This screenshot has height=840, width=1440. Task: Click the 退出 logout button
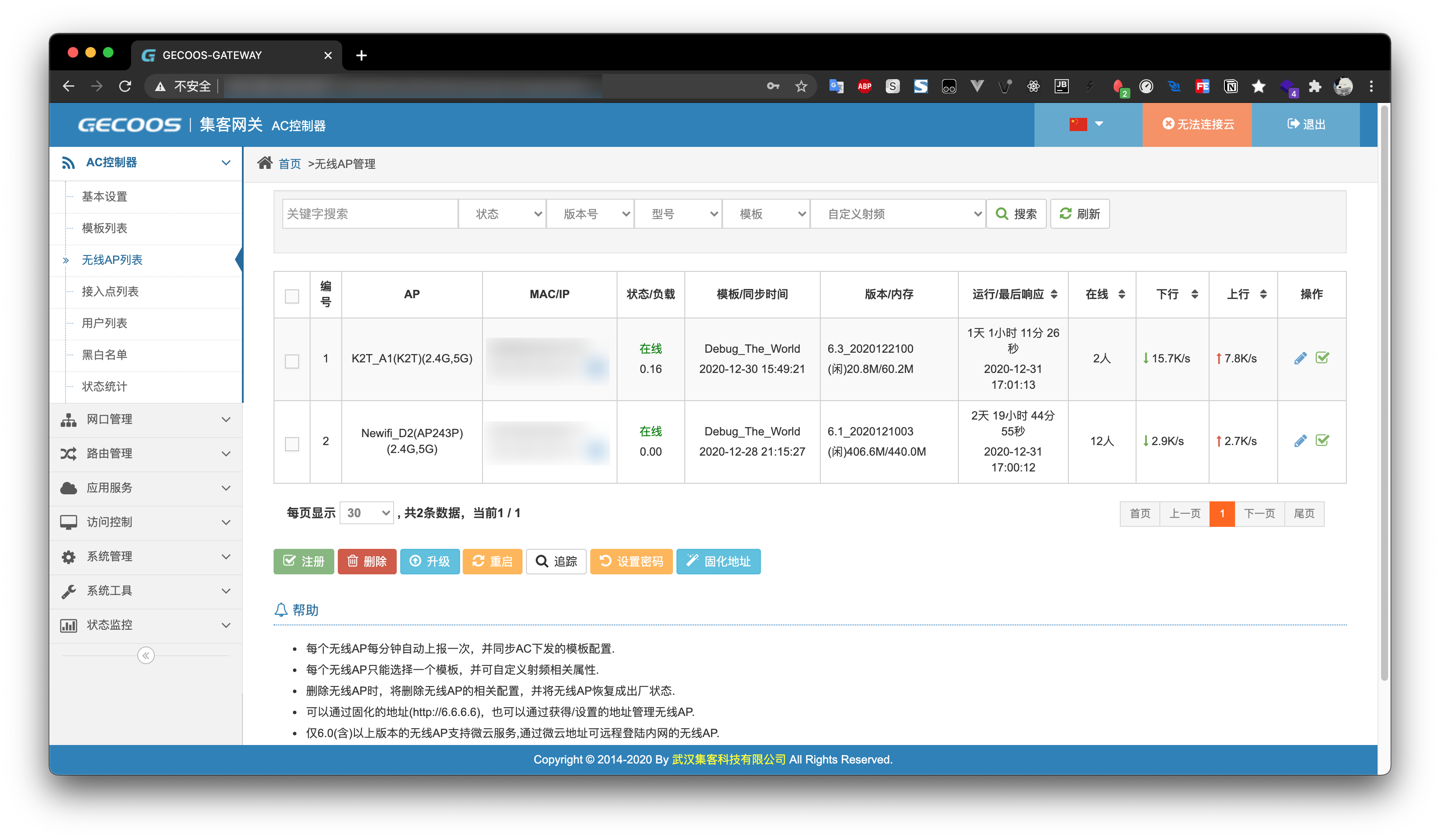click(1306, 124)
